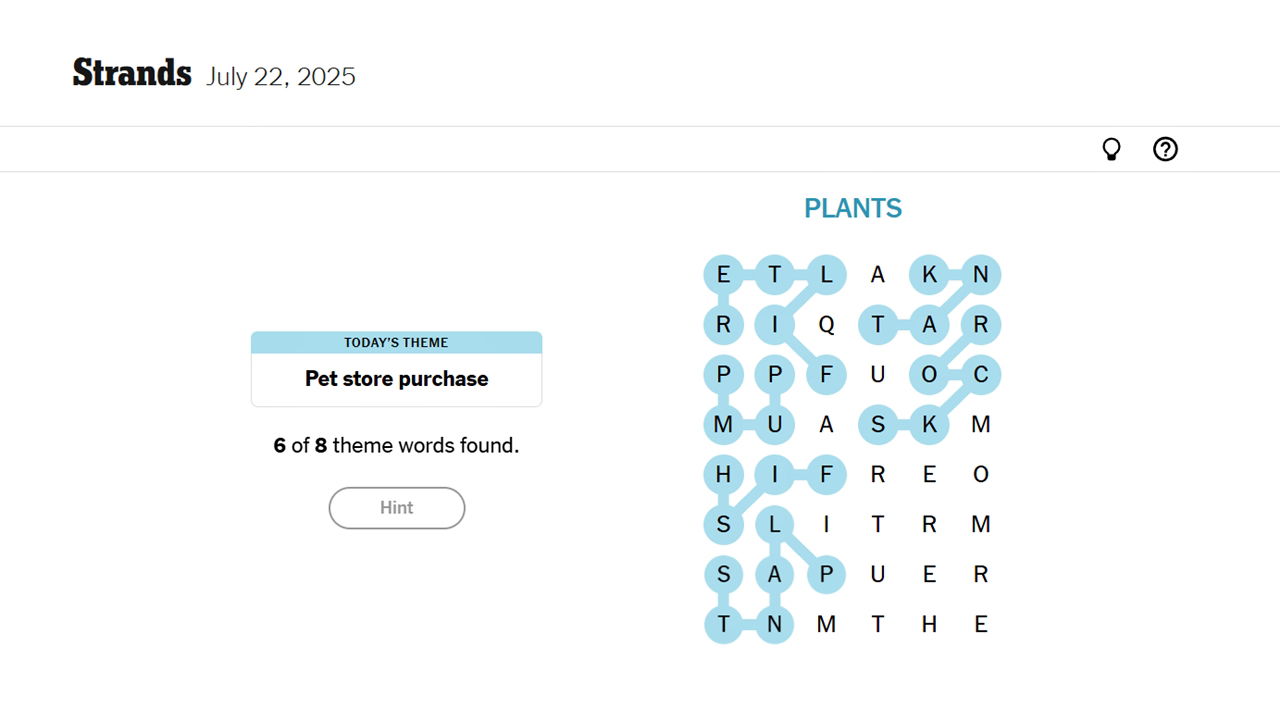Tap the letter U in the PUP chain
Screen dimensions: 1280x720
coord(775,424)
